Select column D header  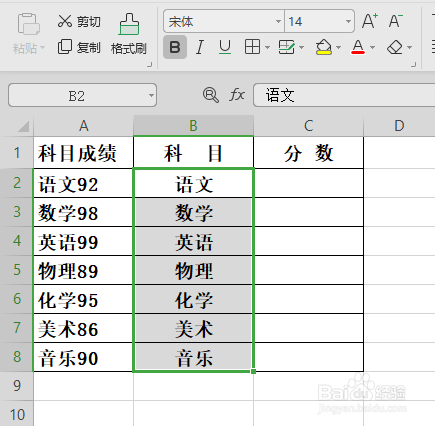[399, 126]
